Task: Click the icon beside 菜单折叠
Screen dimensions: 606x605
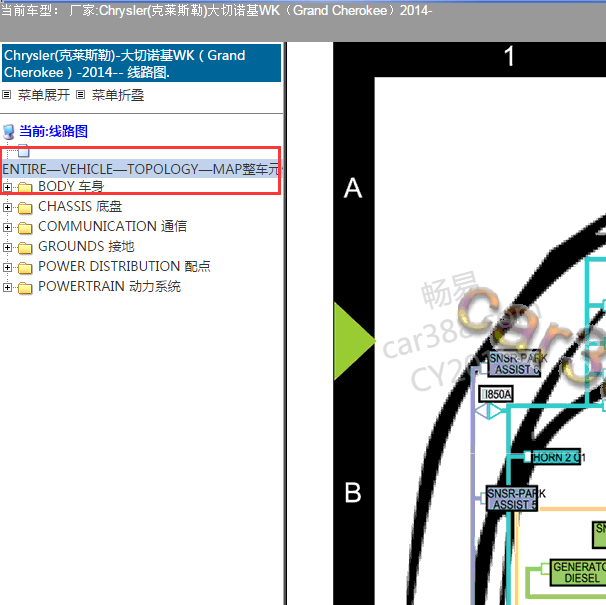Action: 80,95
